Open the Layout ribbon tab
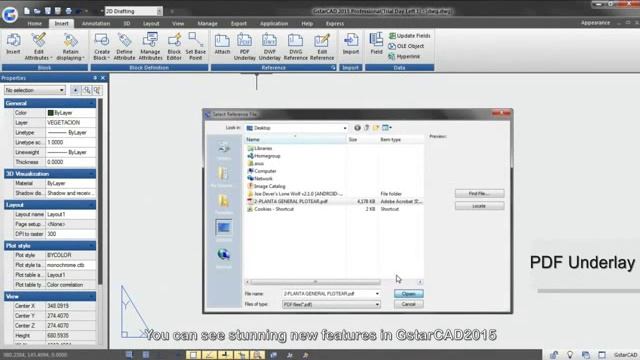The image size is (640, 360). tap(151, 24)
